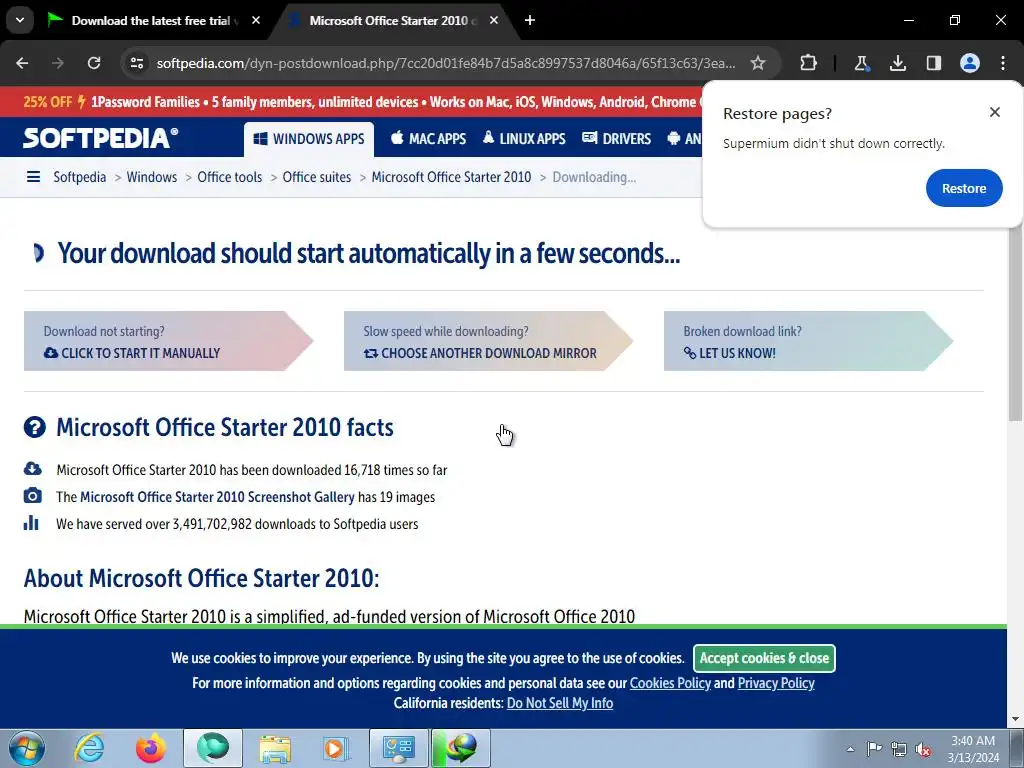
Task: Open the Control Panel taskbar icon
Action: click(x=399, y=748)
